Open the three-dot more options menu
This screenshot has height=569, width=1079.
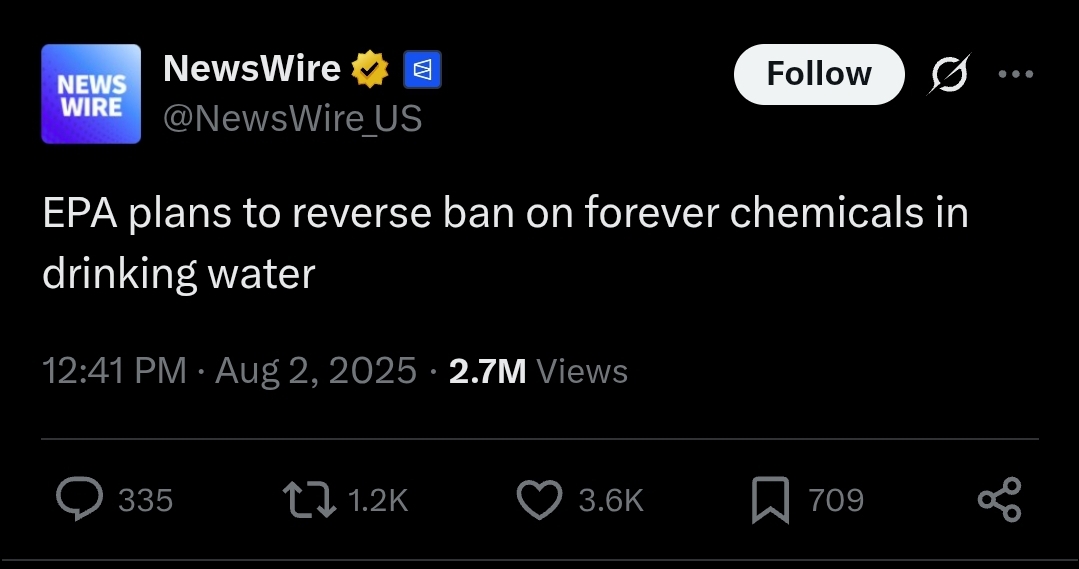coord(1016,74)
